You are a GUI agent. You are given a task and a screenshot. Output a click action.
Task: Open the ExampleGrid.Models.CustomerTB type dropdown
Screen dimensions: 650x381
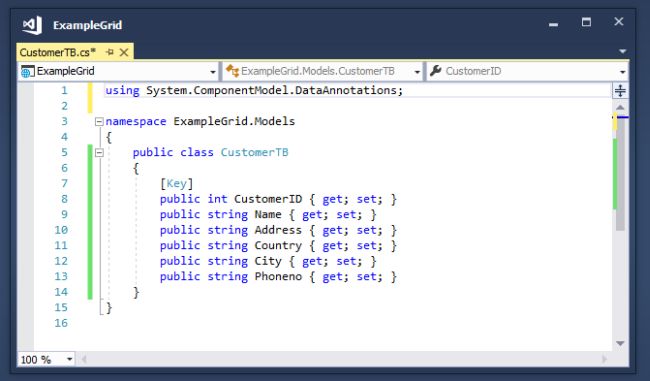coord(417,72)
